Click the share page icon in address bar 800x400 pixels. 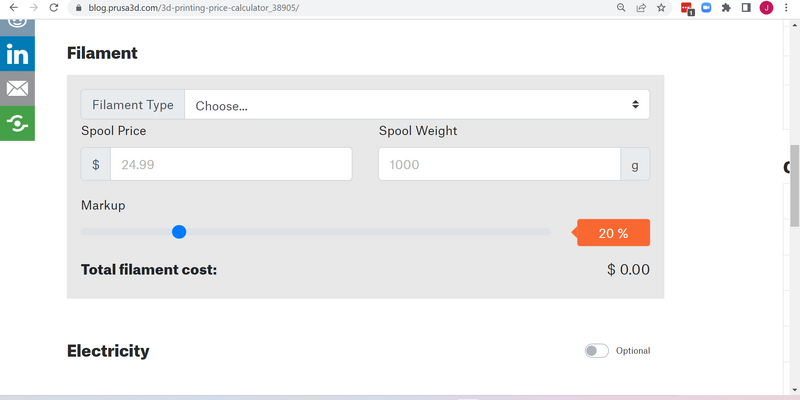pyautogui.click(x=641, y=8)
